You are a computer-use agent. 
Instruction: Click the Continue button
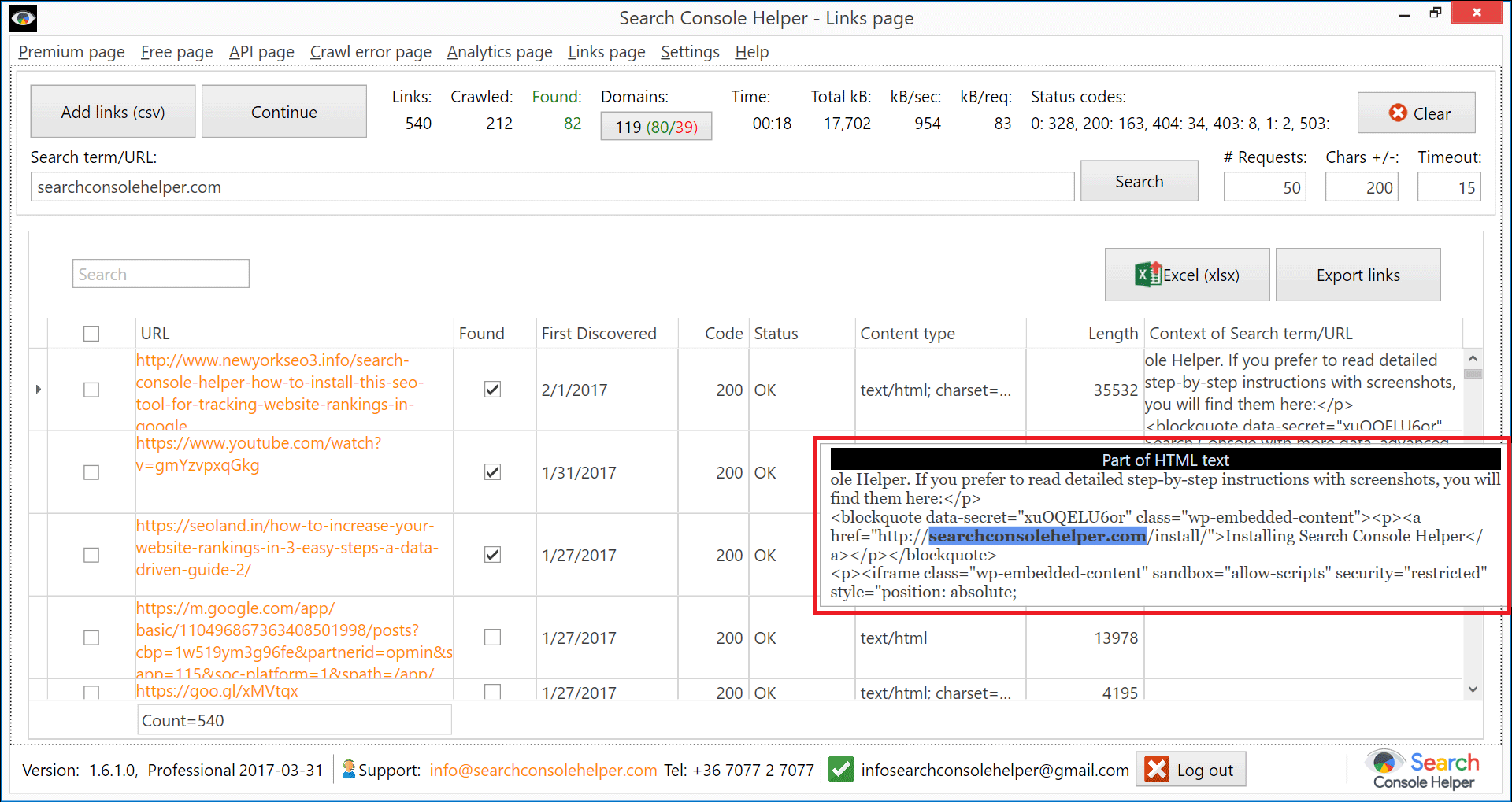284,112
